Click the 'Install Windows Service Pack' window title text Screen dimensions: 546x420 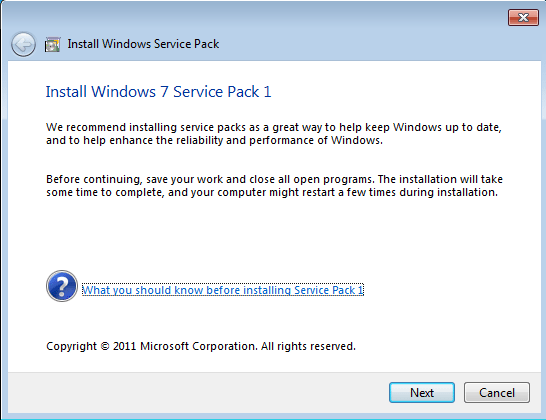tap(143, 44)
